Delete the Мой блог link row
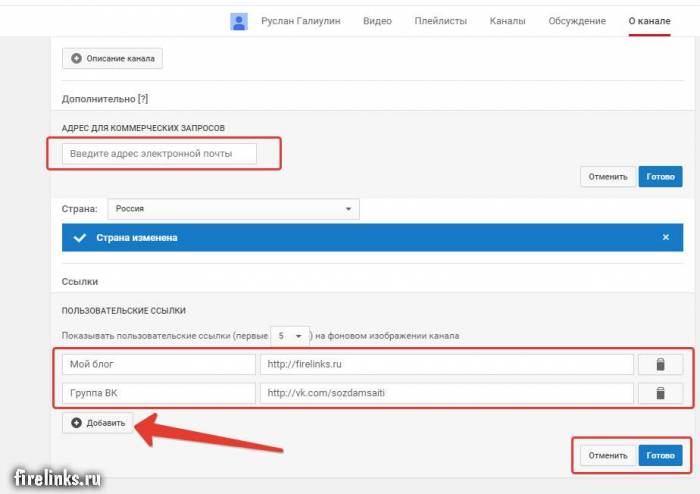The height and width of the screenshot is (494, 700). click(x=659, y=365)
